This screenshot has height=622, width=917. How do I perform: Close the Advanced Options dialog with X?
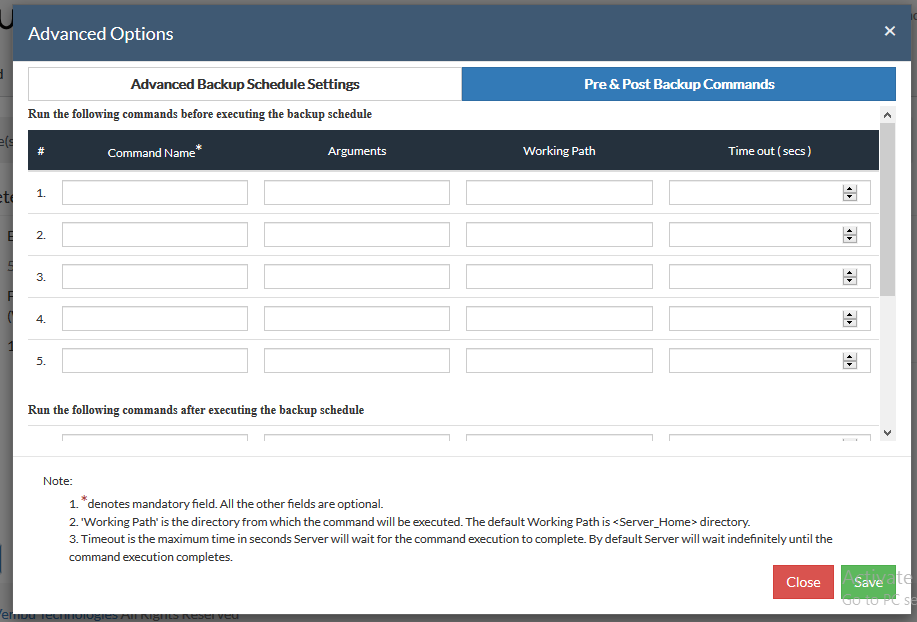point(890,31)
